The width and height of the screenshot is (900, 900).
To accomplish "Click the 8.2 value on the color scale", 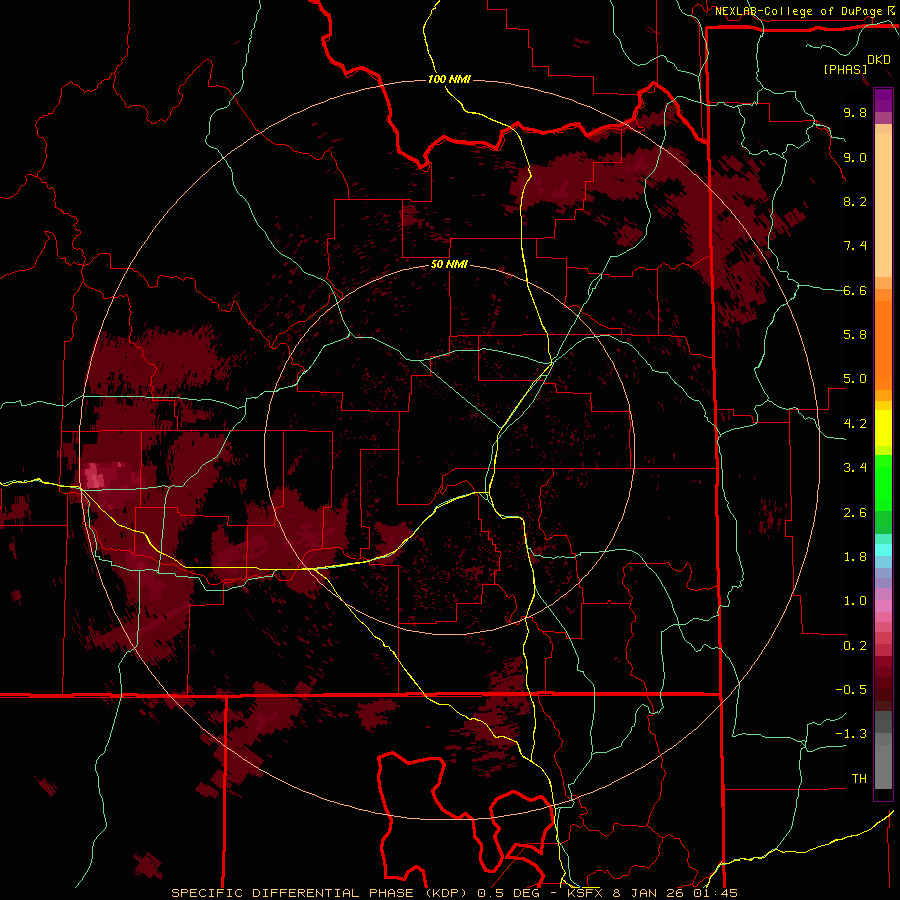I will (855, 201).
